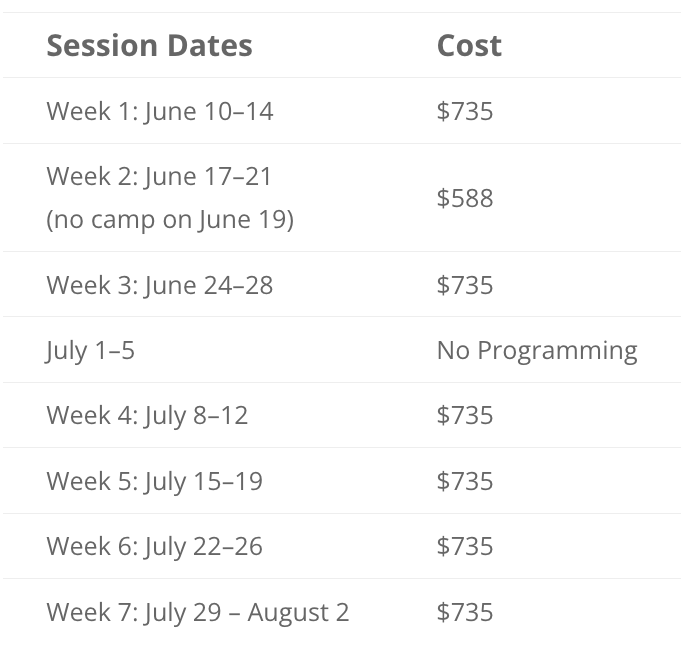Click the Cost column header
The image size is (686, 654).
(x=469, y=45)
